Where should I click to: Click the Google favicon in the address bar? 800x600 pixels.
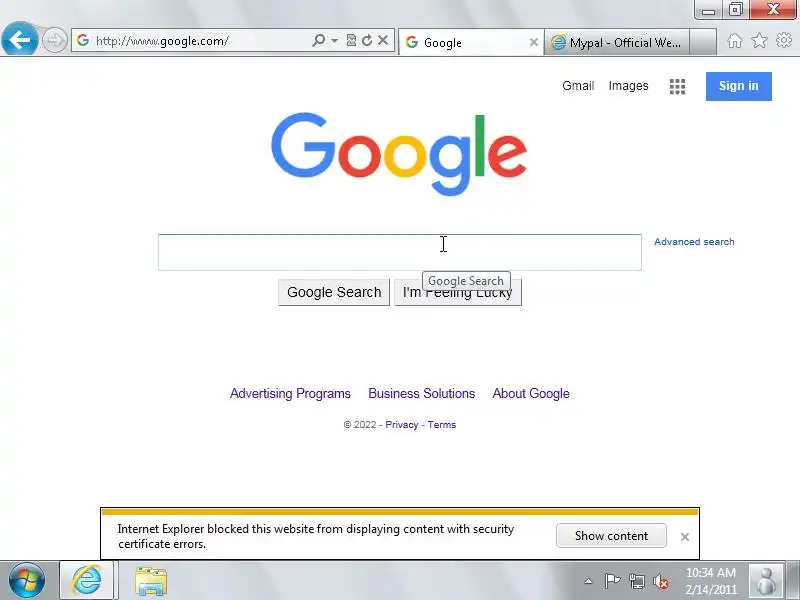pyautogui.click(x=83, y=40)
